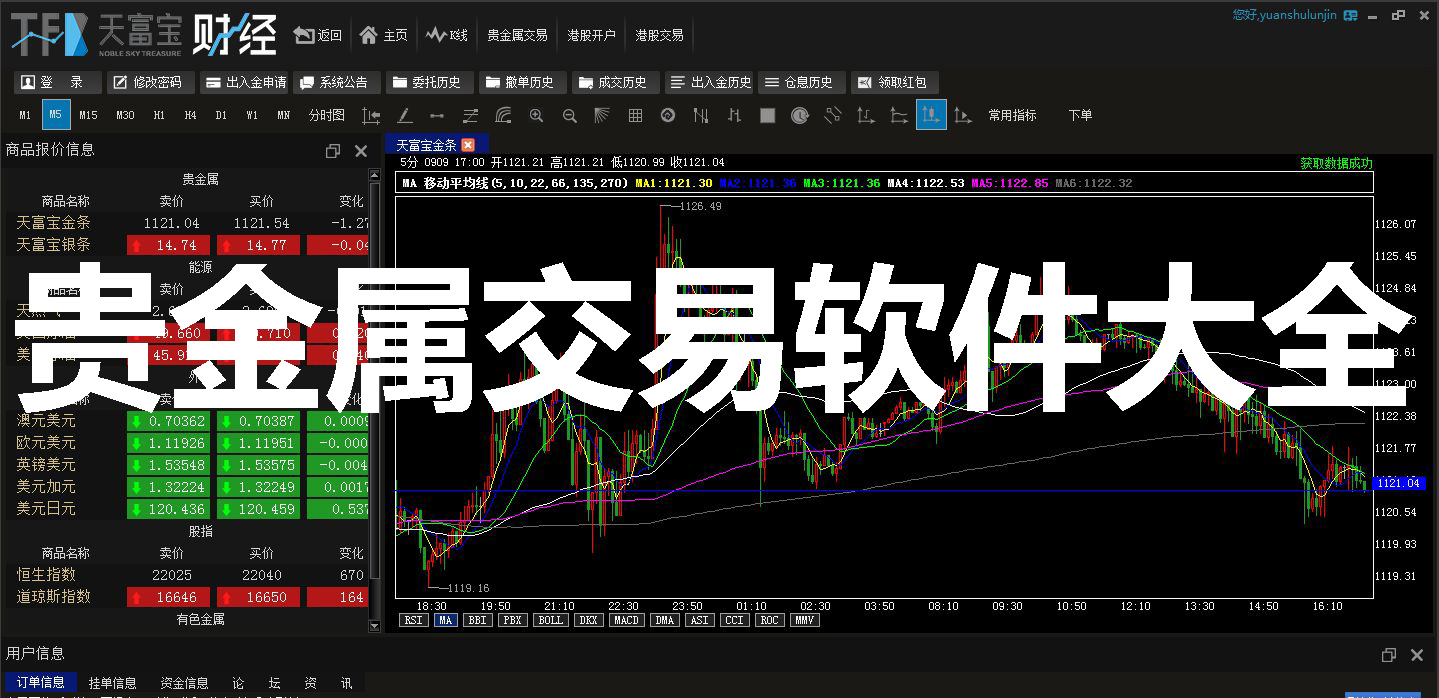
Task: Click the zoom out magnifier icon
Action: [569, 115]
